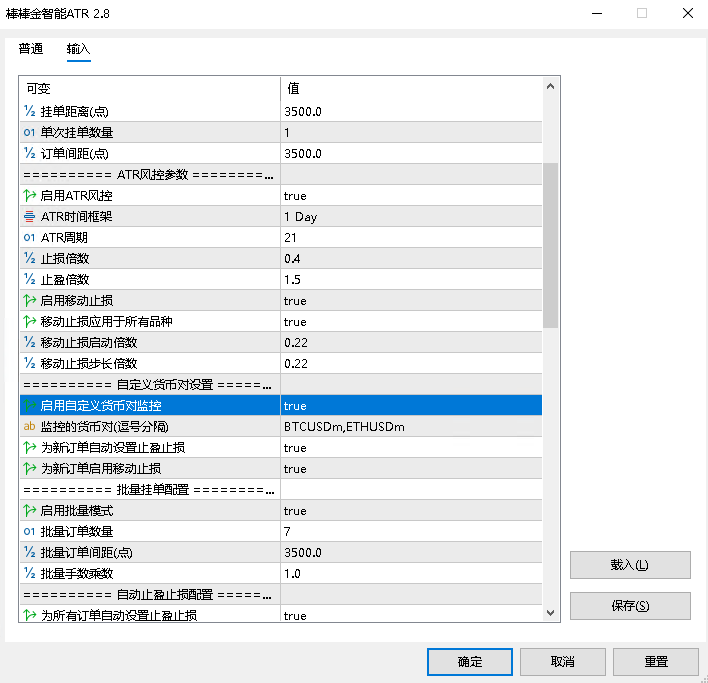Click the bool icon beside 为新订单自动设置止盈止损

pyautogui.click(x=29, y=447)
